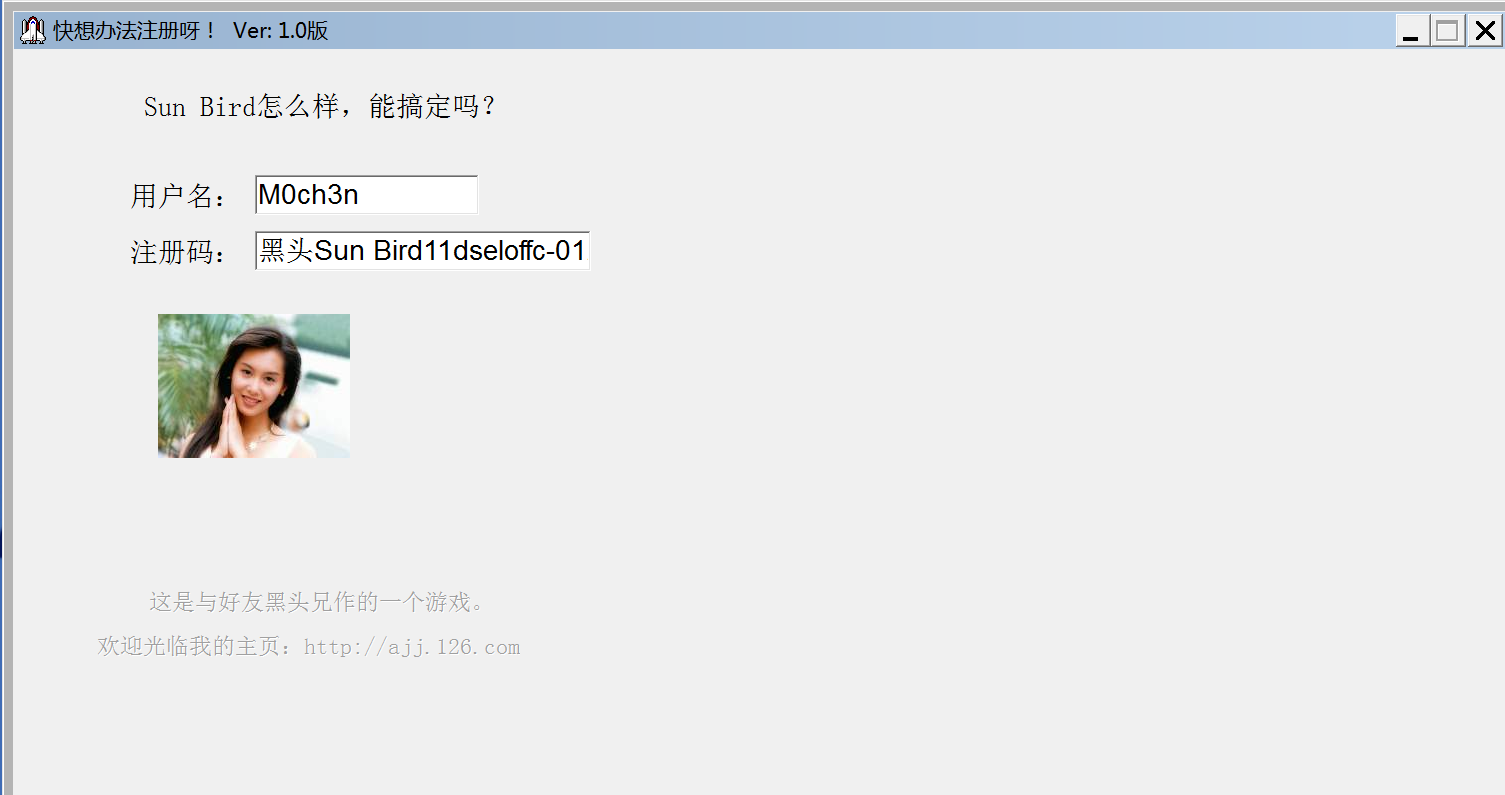Open the http://ajj.126.com homepage link
1505x795 pixels.
412,647
